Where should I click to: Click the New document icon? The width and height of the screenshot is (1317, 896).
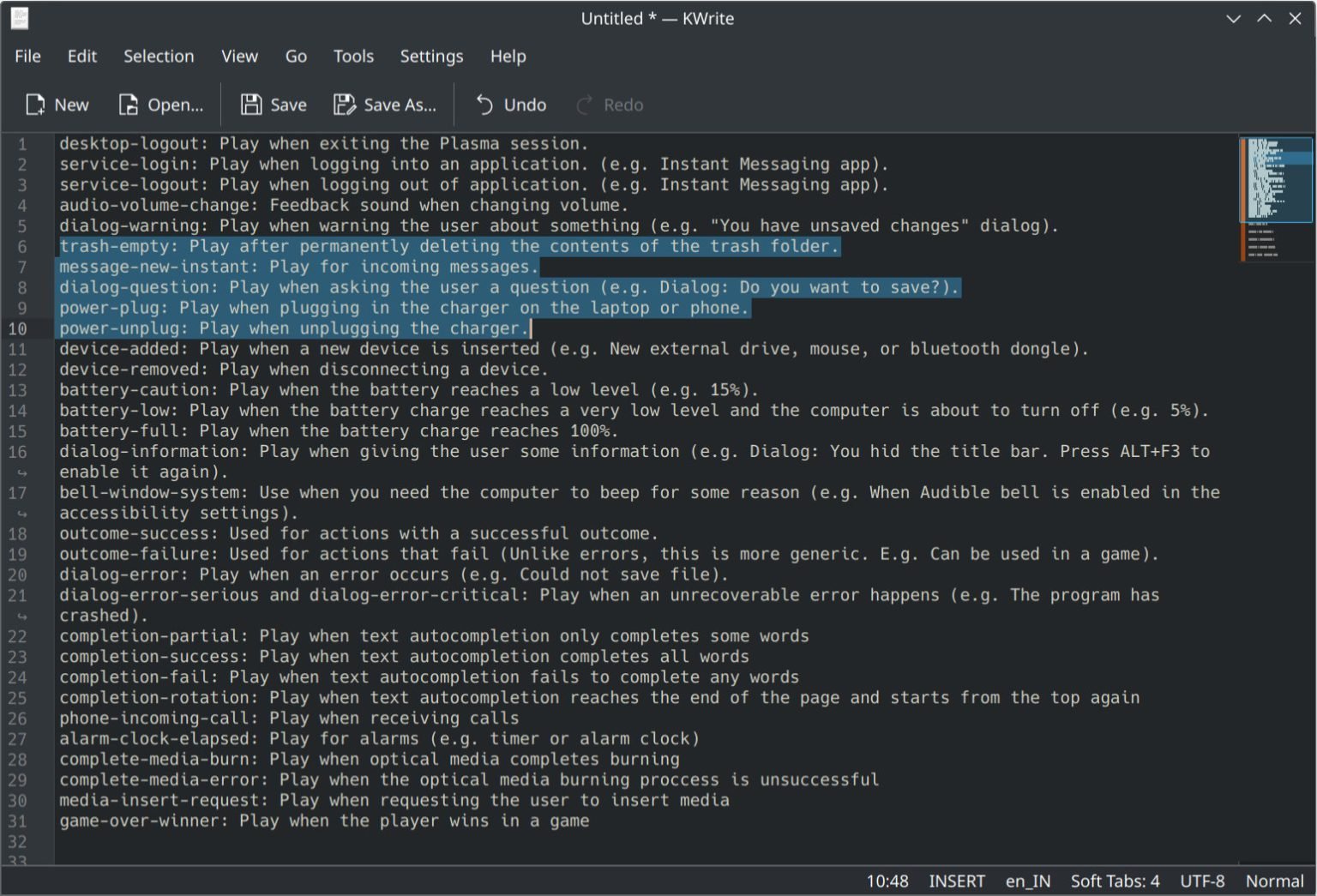tap(35, 105)
